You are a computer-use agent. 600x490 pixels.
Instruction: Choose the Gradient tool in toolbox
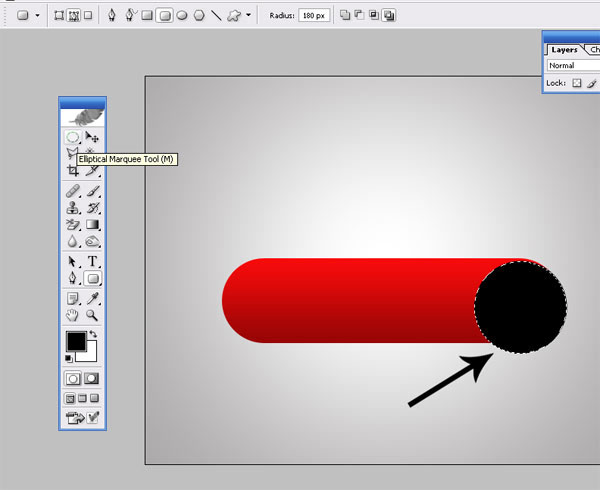[92, 225]
